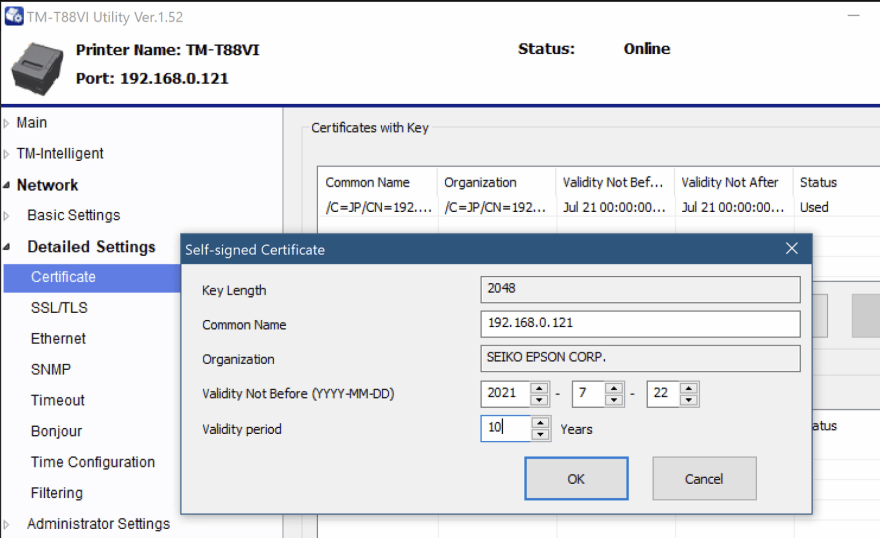
Task: Decrease the validity start day
Action: click(689, 400)
